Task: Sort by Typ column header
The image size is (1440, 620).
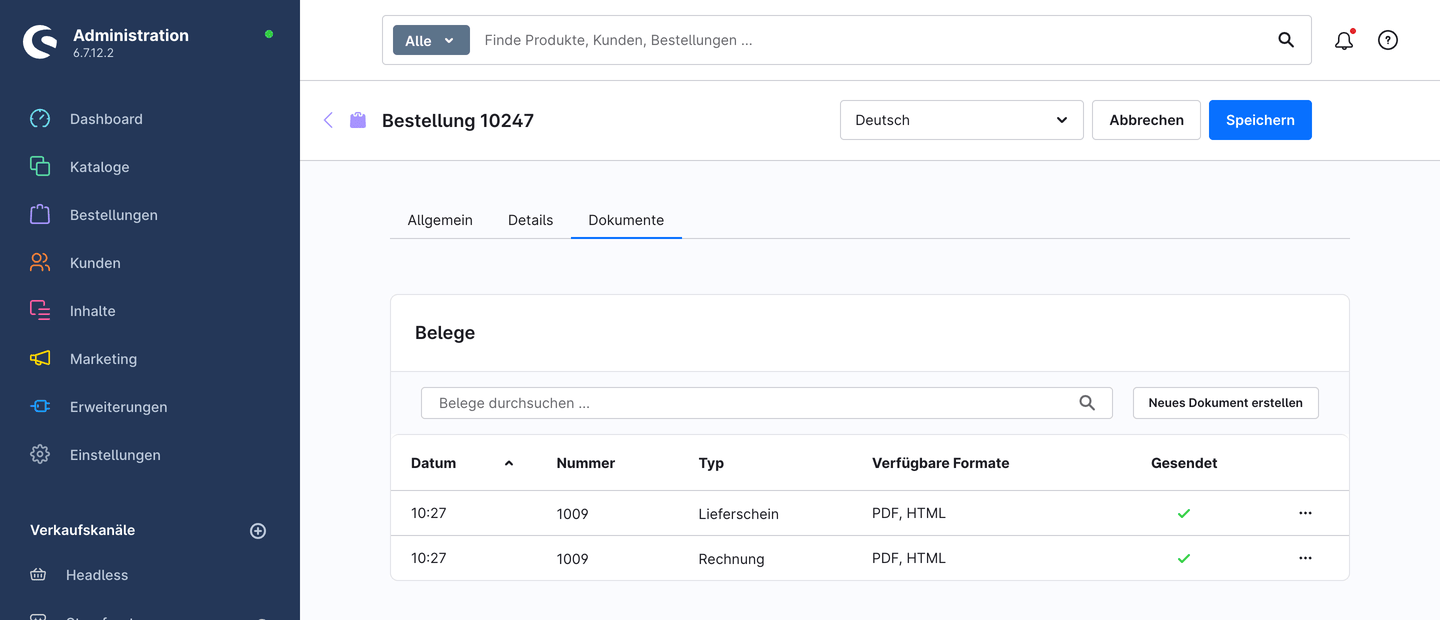Action: pyautogui.click(x=711, y=463)
